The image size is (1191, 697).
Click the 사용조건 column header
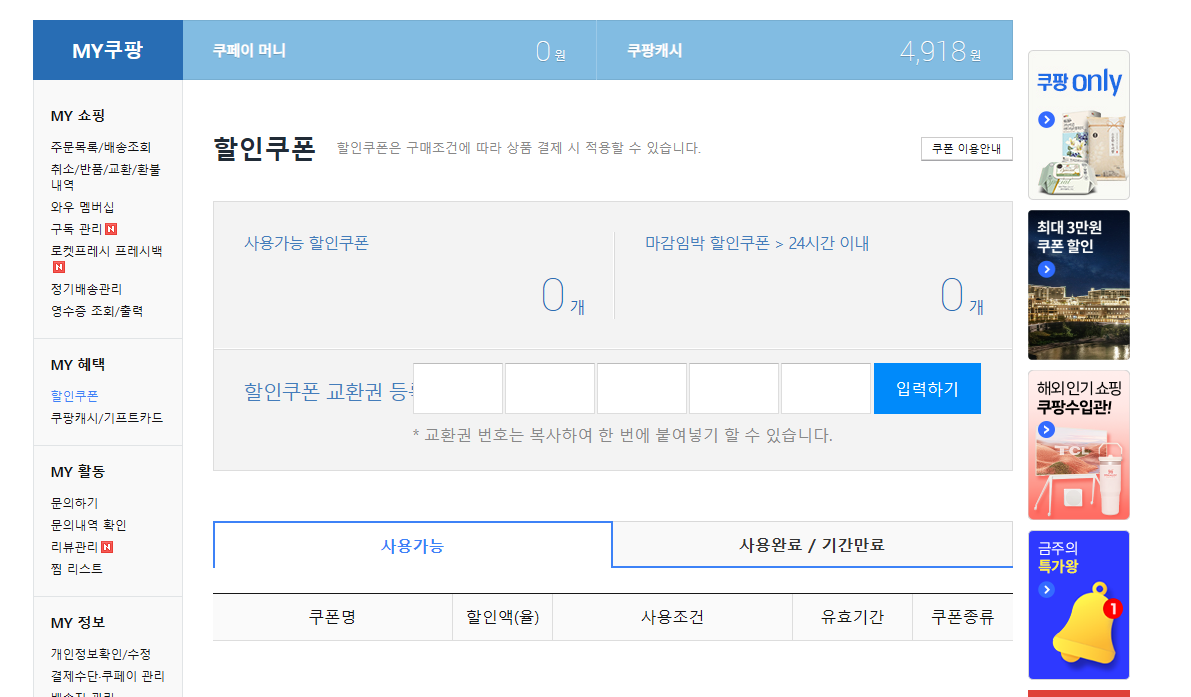[672, 617]
